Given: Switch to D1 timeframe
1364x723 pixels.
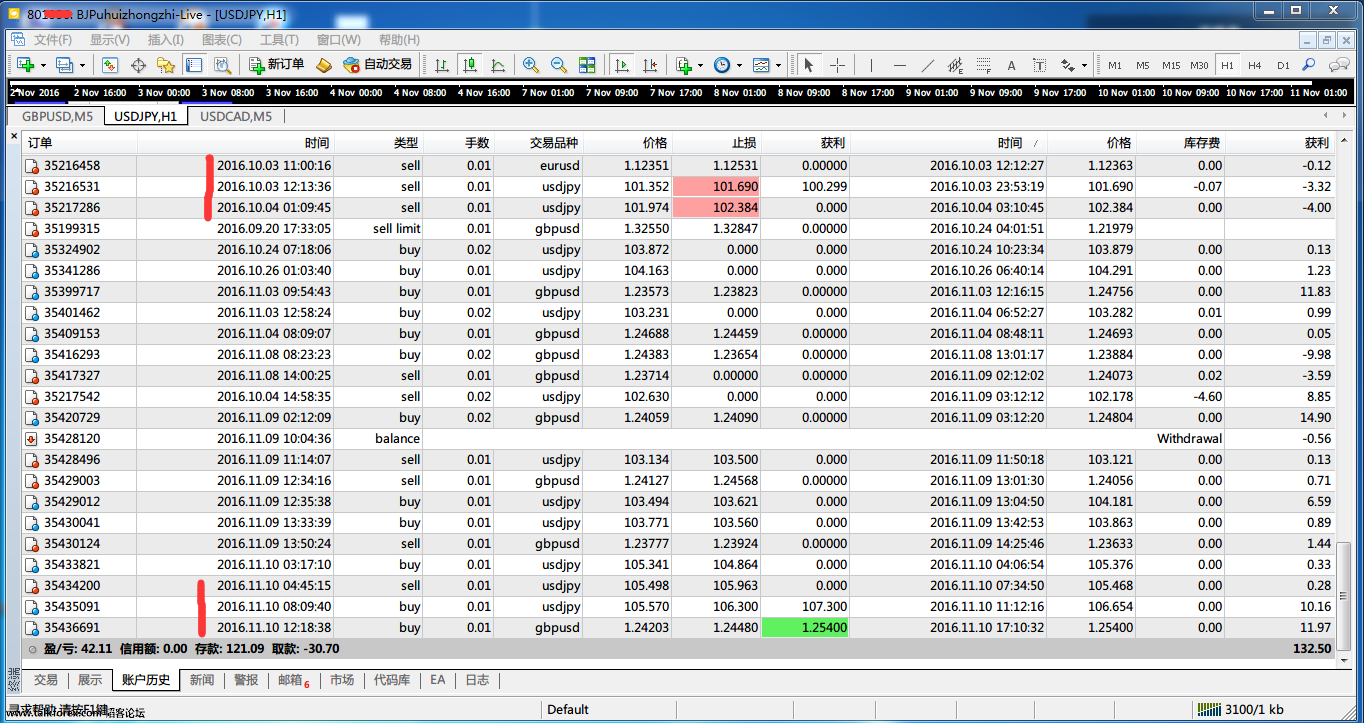Looking at the screenshot, I should 1283,65.
